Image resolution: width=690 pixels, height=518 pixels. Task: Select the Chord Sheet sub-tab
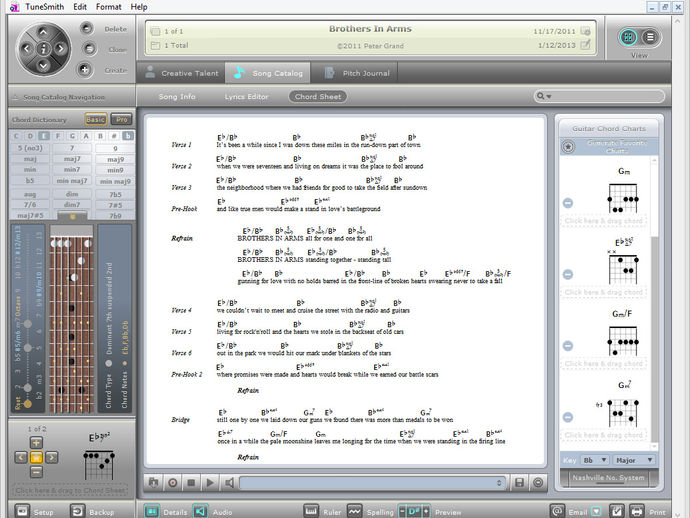point(318,96)
